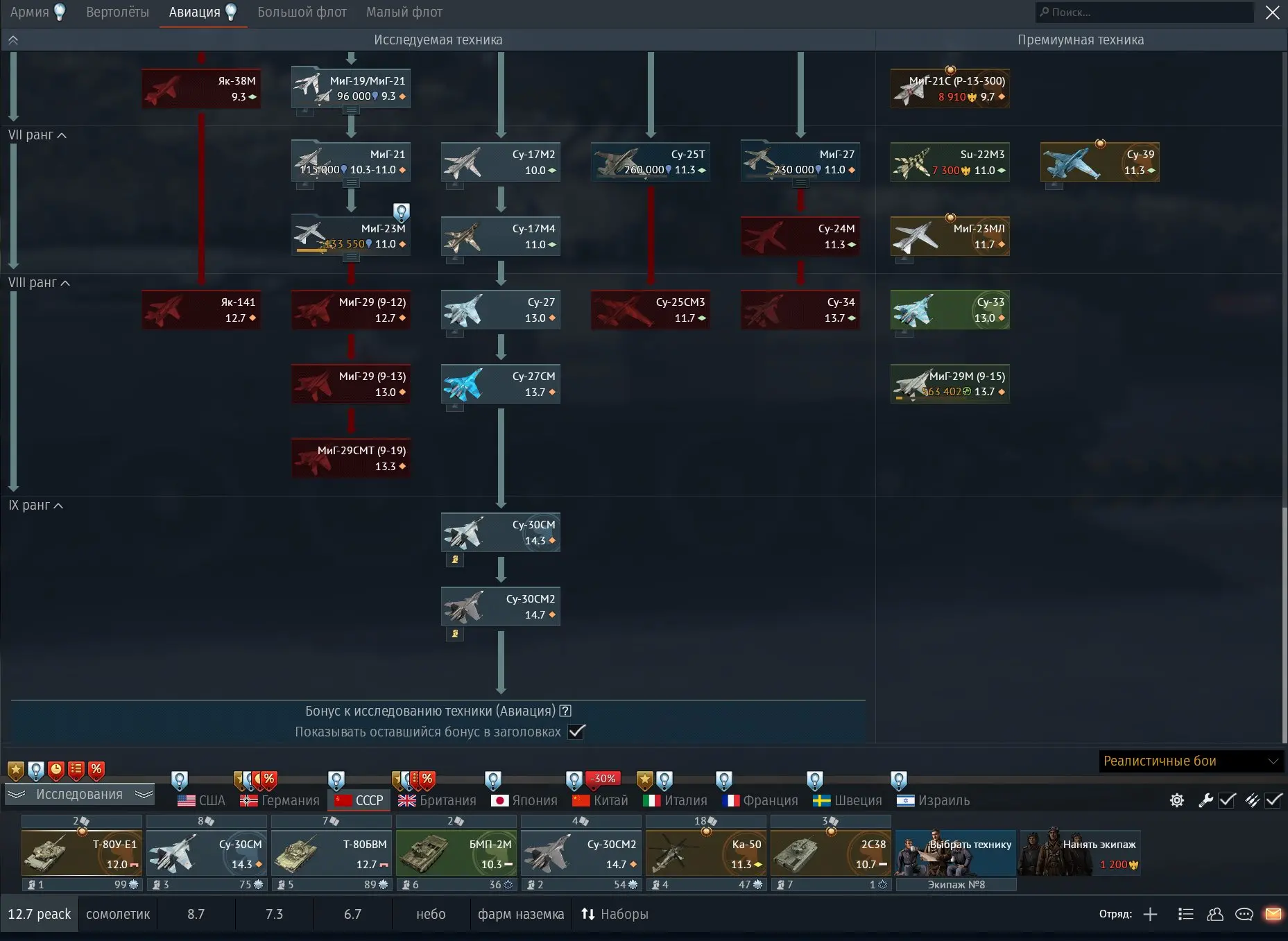Click the lightbulb bonus icon above Израиль

coord(899,781)
